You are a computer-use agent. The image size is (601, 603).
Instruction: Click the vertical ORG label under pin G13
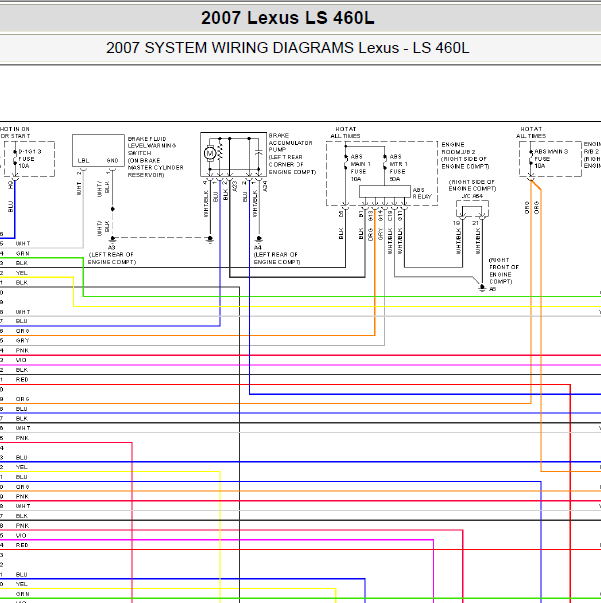[370, 234]
